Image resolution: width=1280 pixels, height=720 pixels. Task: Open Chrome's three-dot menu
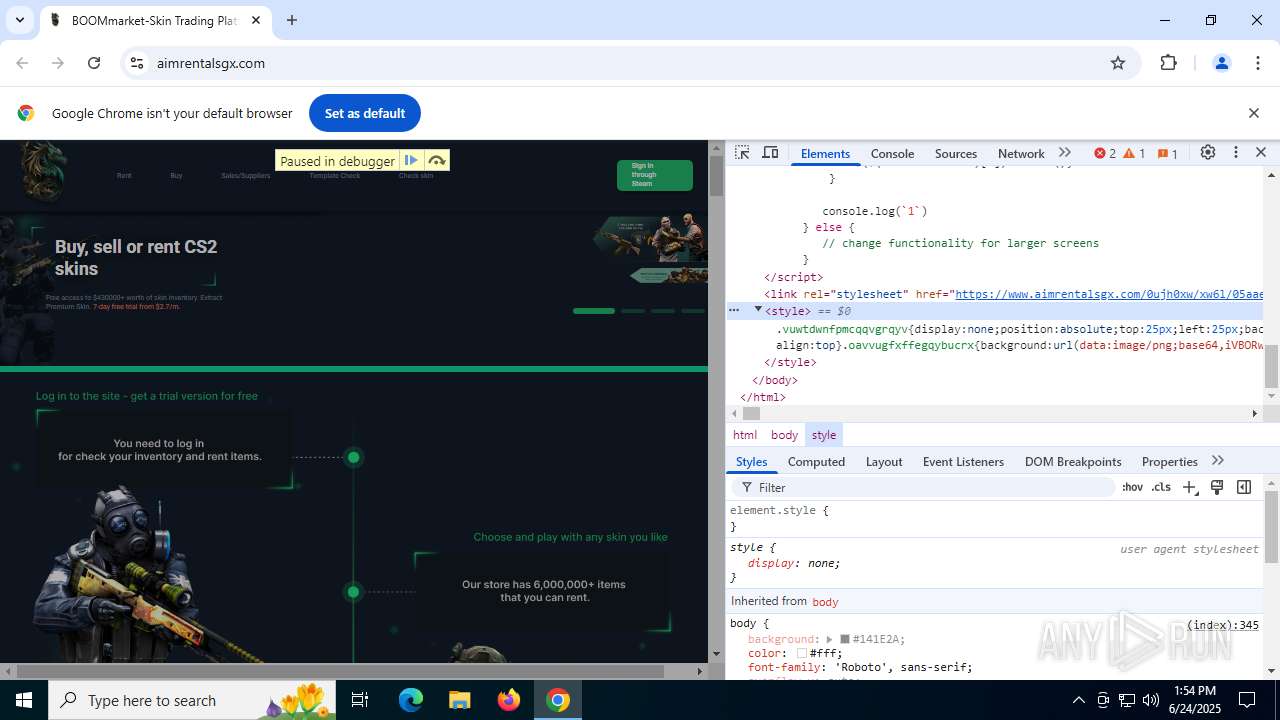(1258, 63)
